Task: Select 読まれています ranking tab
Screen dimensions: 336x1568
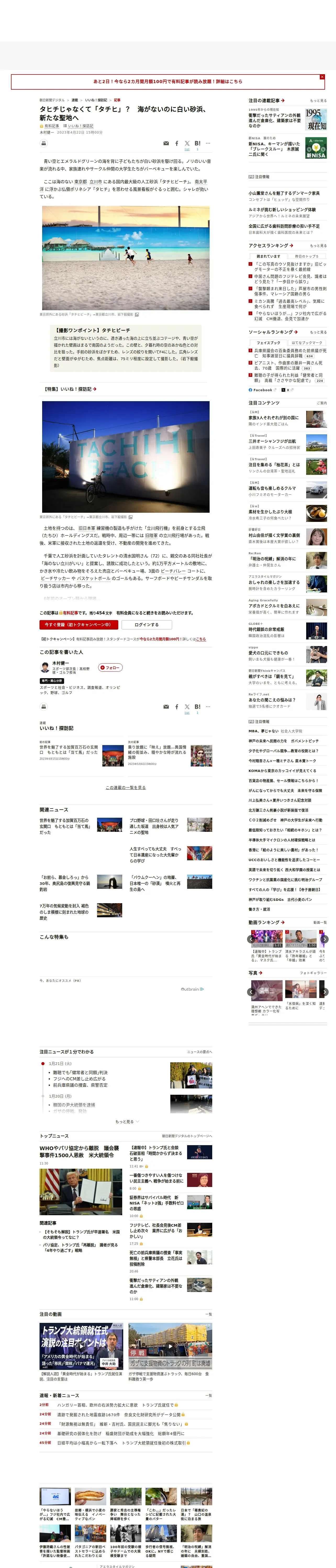Action: [268, 256]
